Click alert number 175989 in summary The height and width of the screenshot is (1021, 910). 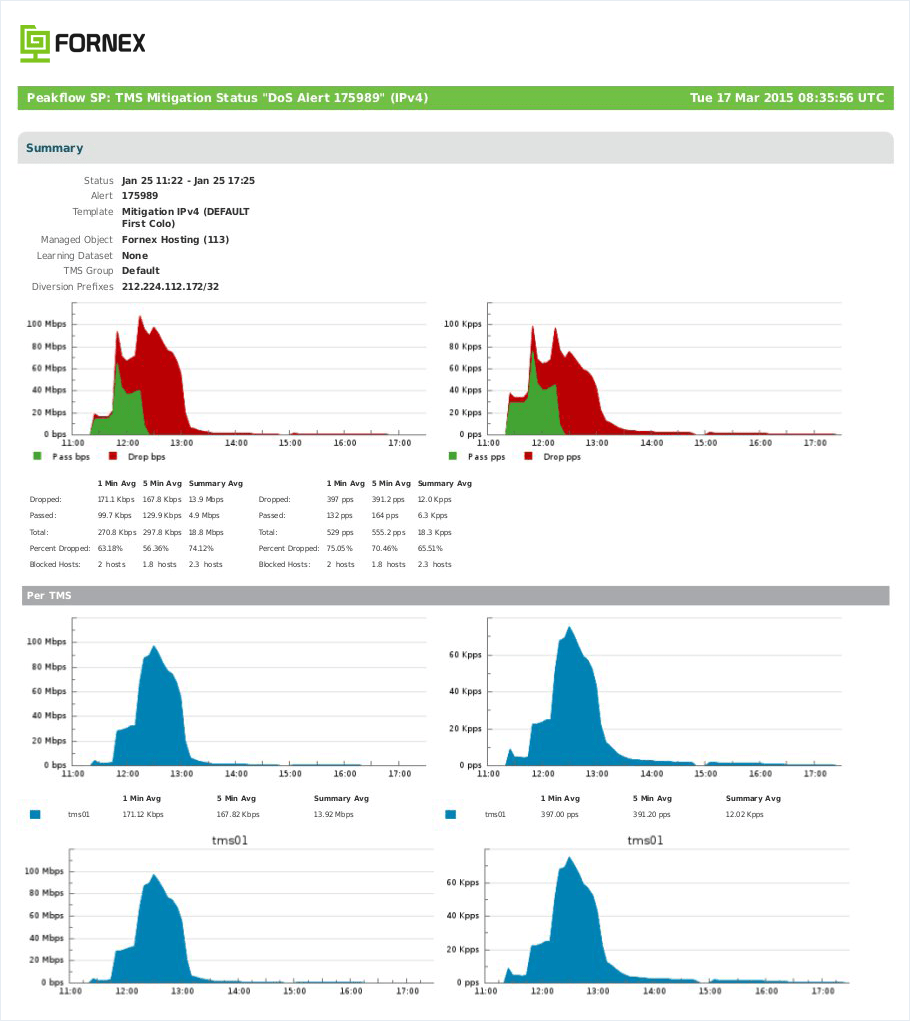tap(140, 195)
